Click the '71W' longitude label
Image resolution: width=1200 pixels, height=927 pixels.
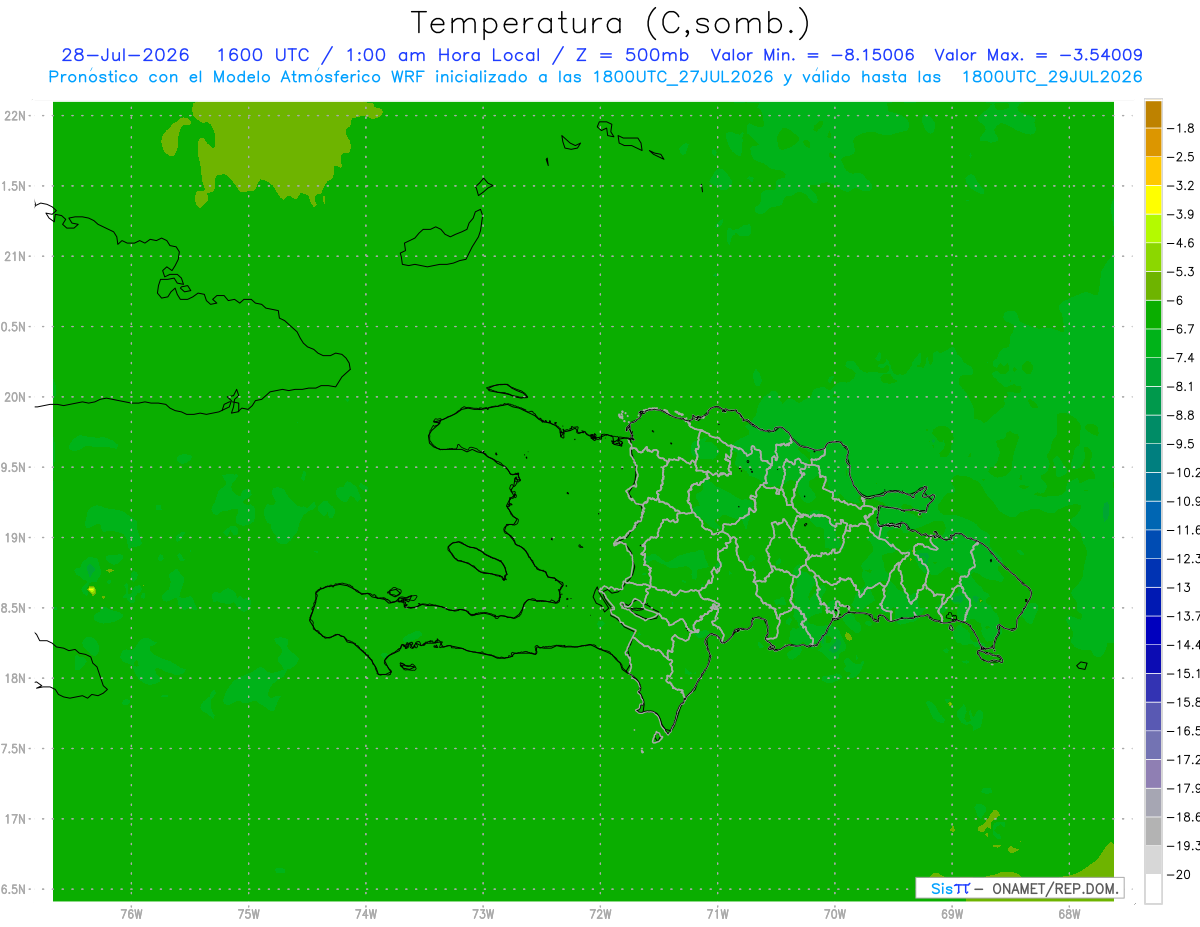717,913
